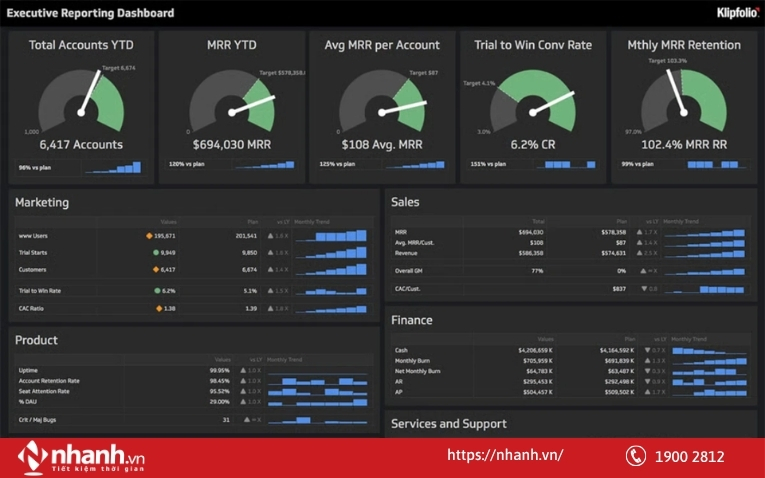Click the orange diamond indicator for www Users

point(149,236)
